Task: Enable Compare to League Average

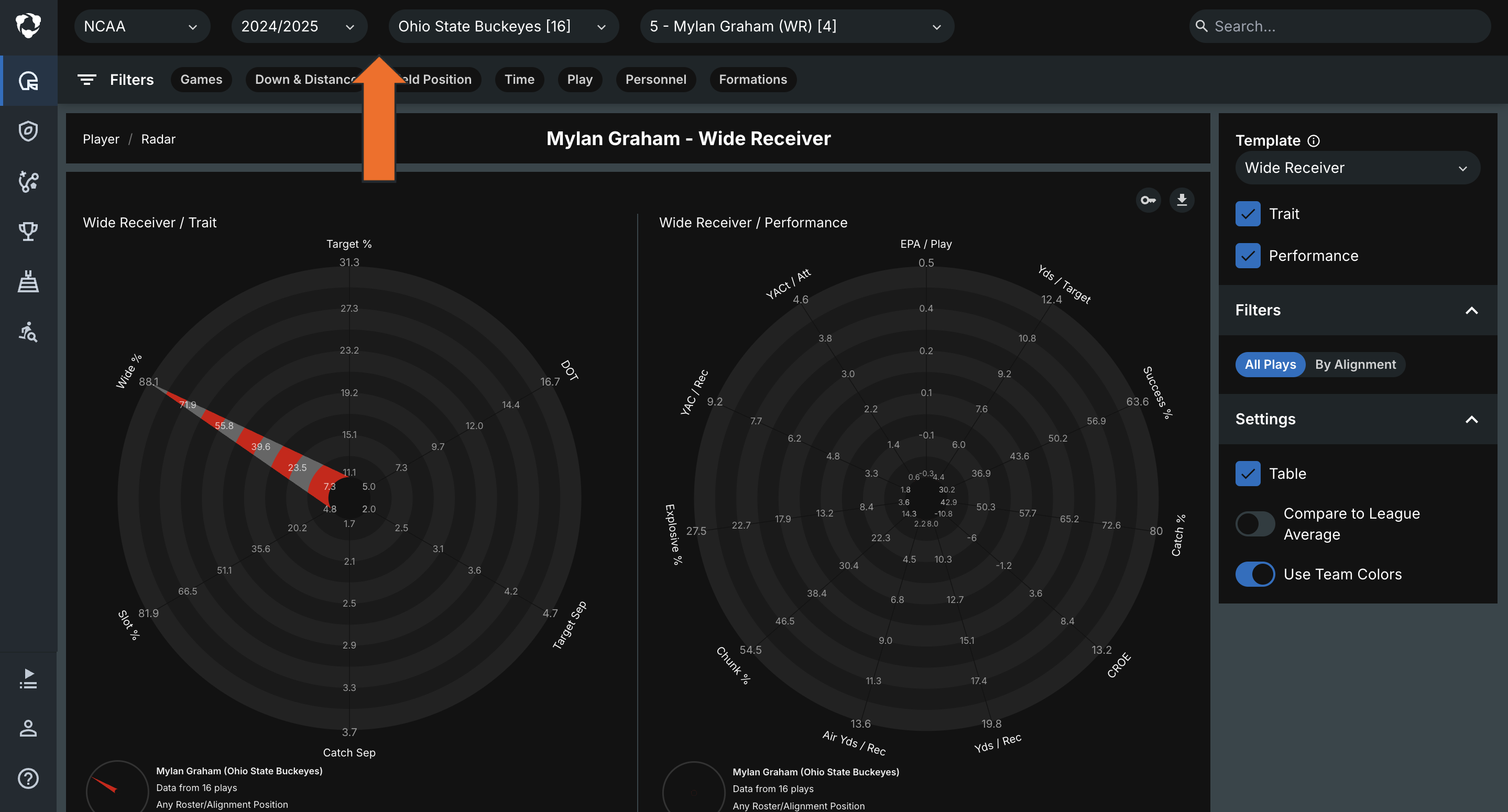Action: [1254, 523]
